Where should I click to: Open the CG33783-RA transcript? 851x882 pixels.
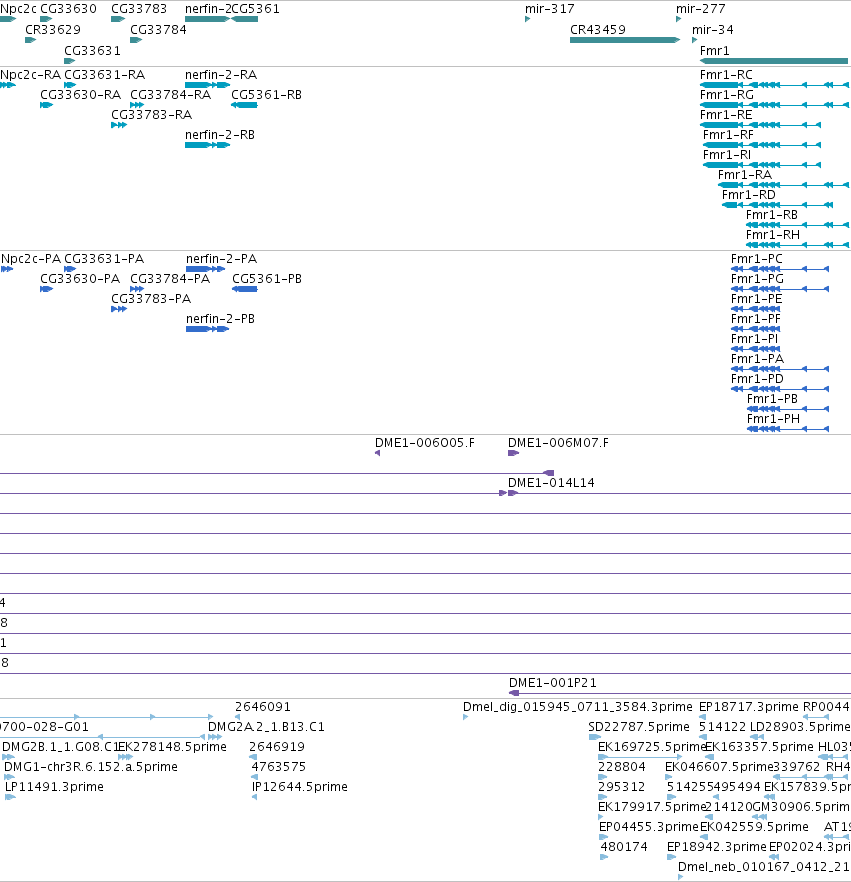pyautogui.click(x=152, y=115)
